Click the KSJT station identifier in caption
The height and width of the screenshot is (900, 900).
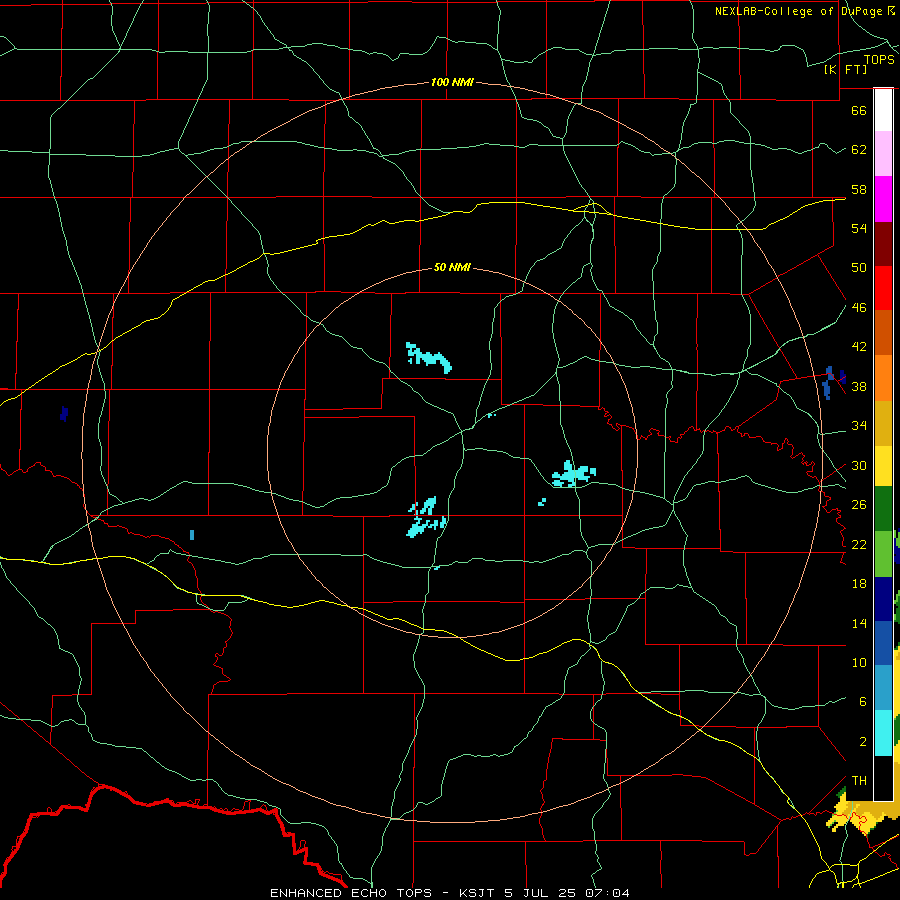[478, 893]
